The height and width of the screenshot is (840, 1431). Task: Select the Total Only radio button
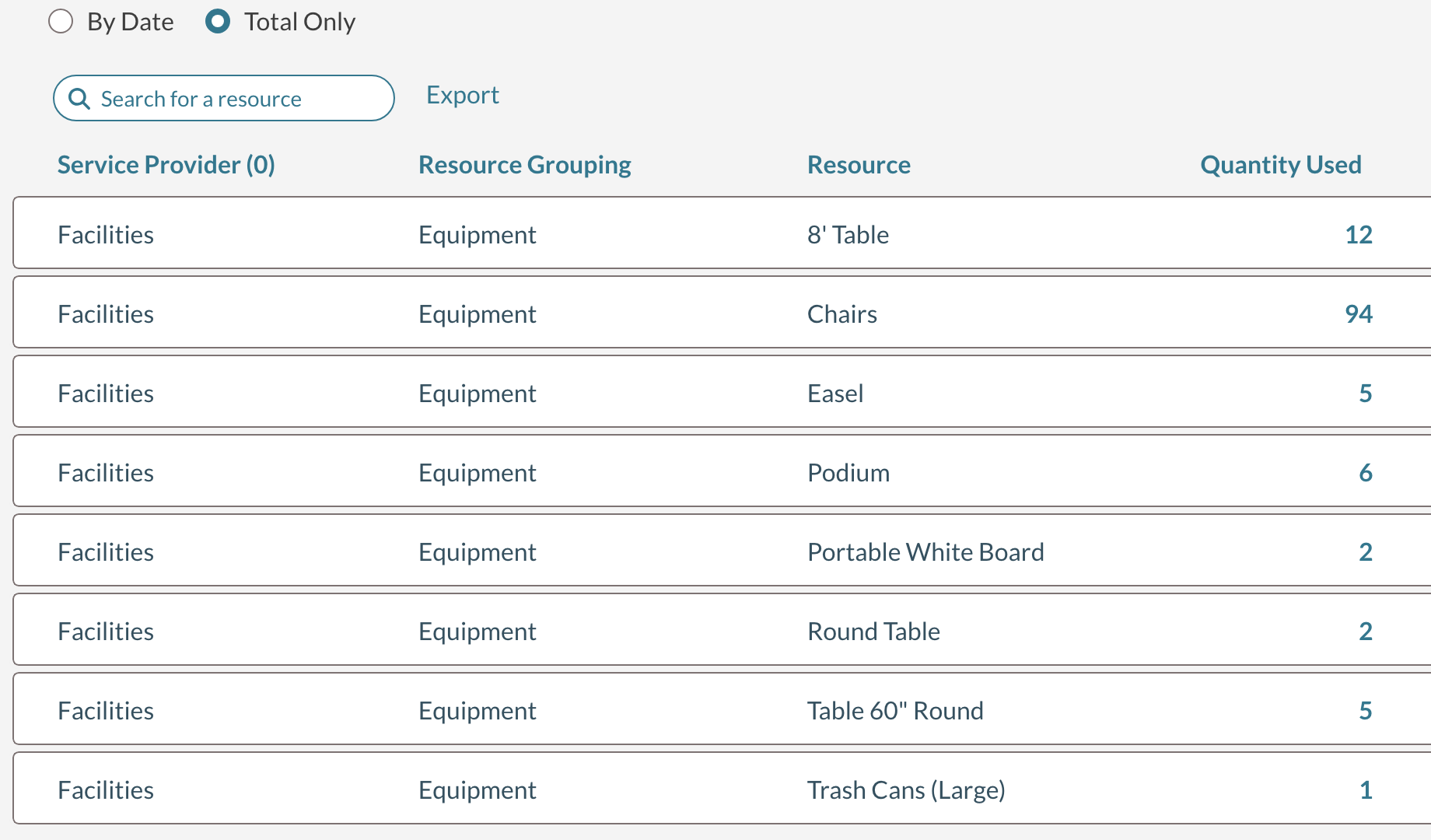click(218, 22)
